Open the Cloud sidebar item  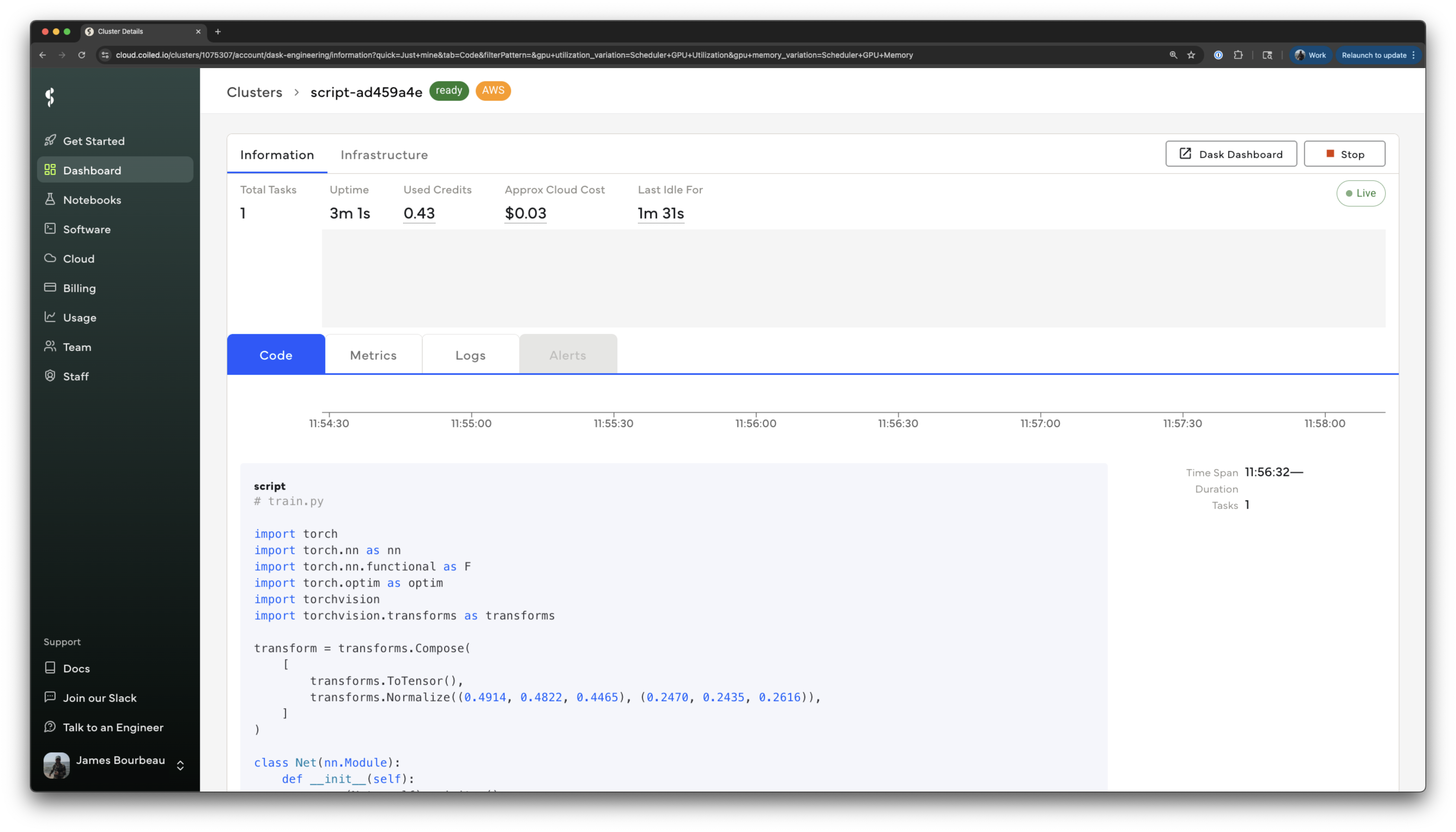coord(115,258)
